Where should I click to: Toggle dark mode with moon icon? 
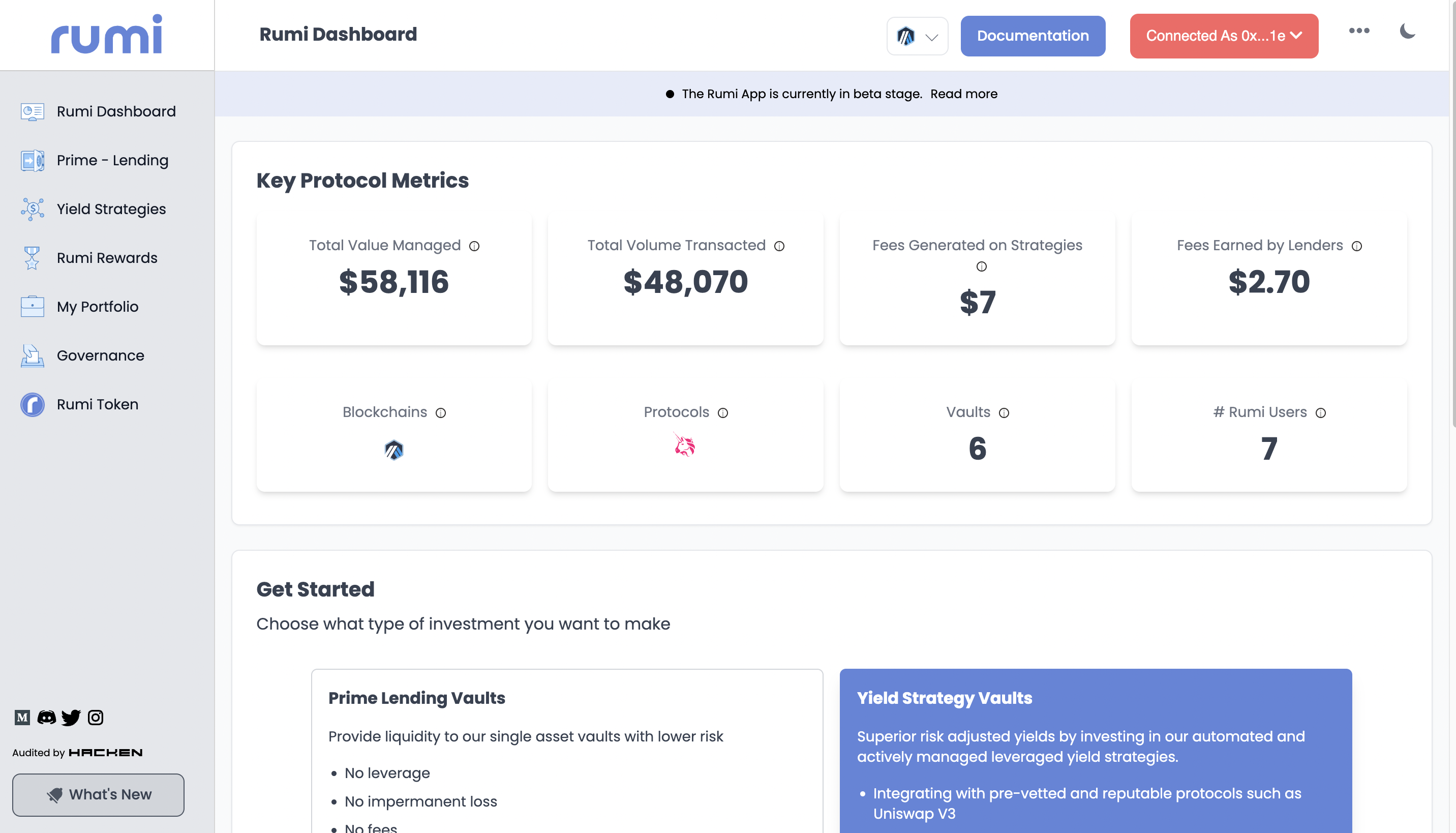[x=1407, y=32]
